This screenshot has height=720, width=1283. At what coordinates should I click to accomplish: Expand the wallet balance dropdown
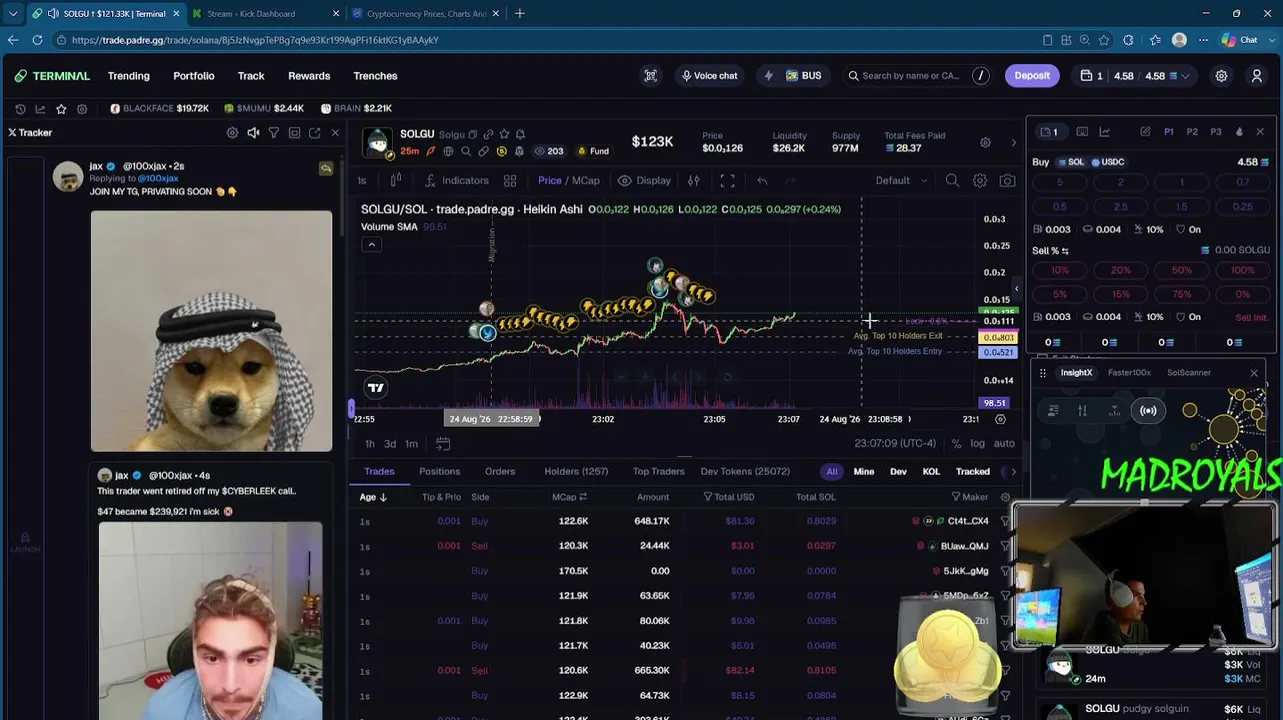tap(1186, 76)
